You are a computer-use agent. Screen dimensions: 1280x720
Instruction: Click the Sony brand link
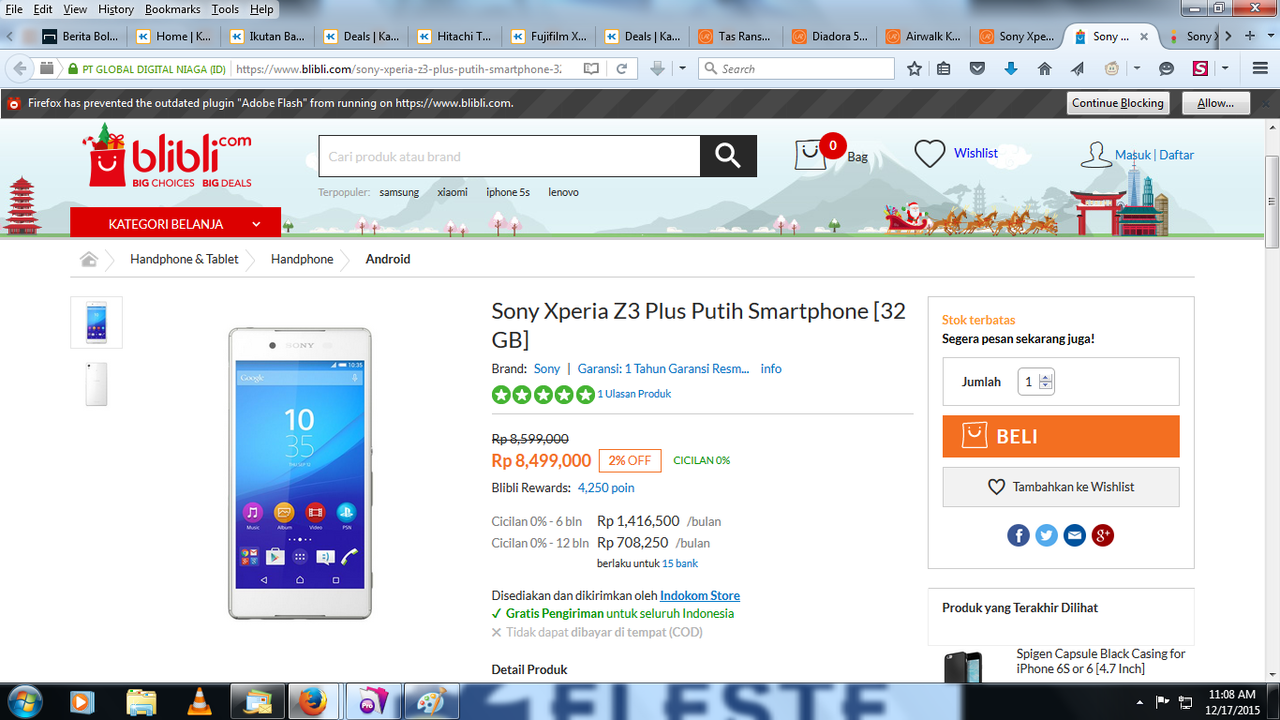pos(547,368)
